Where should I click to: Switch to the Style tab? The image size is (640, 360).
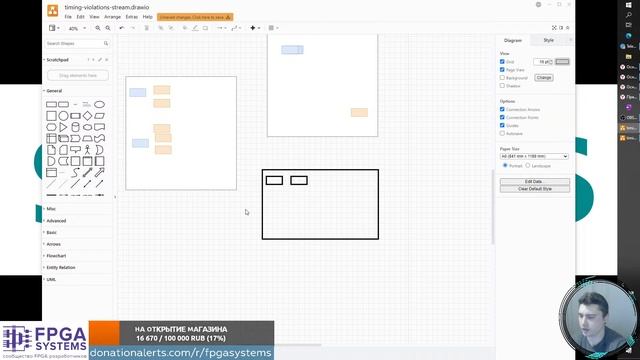pos(548,40)
